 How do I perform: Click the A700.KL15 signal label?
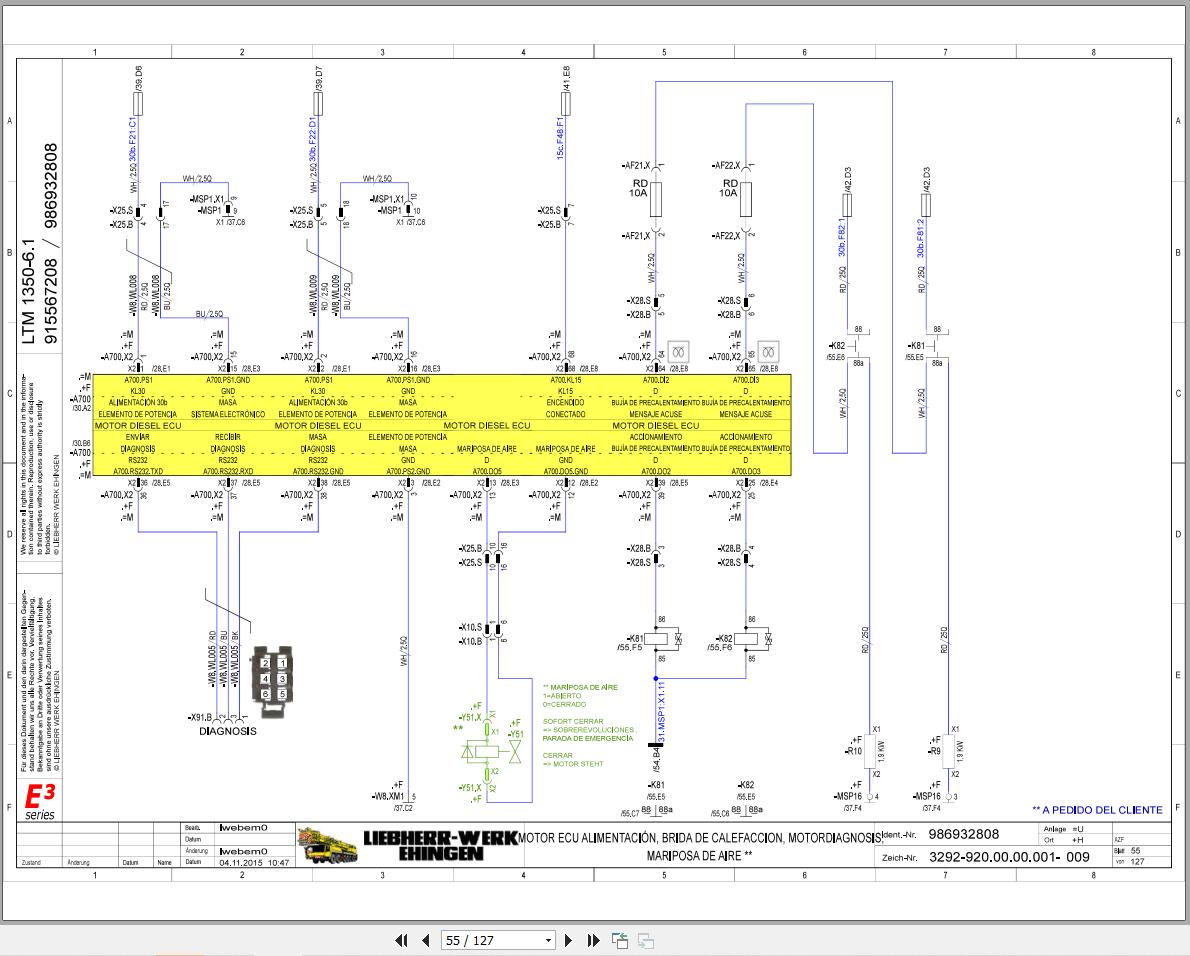565,379
